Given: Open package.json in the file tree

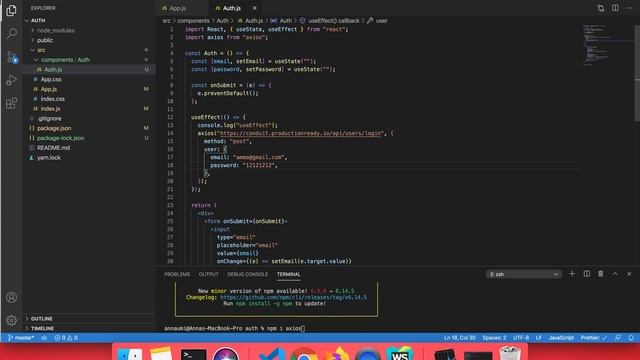Looking at the screenshot, I should (x=54, y=129).
